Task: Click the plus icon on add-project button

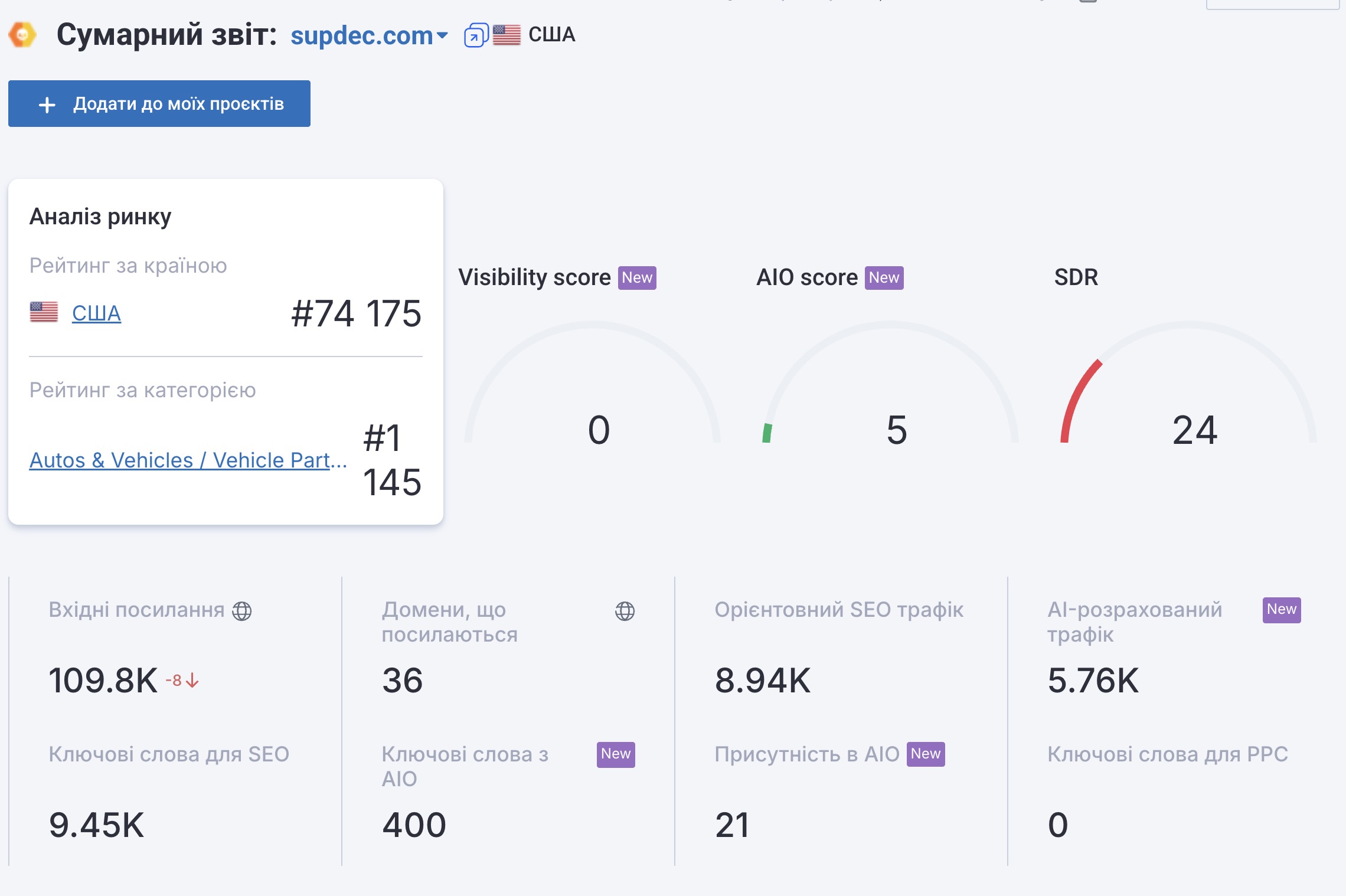Action: 47,104
